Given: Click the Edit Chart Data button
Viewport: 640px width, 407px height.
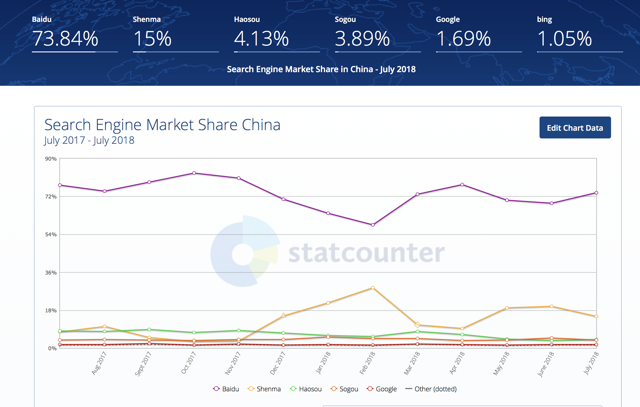Looking at the screenshot, I should (575, 128).
